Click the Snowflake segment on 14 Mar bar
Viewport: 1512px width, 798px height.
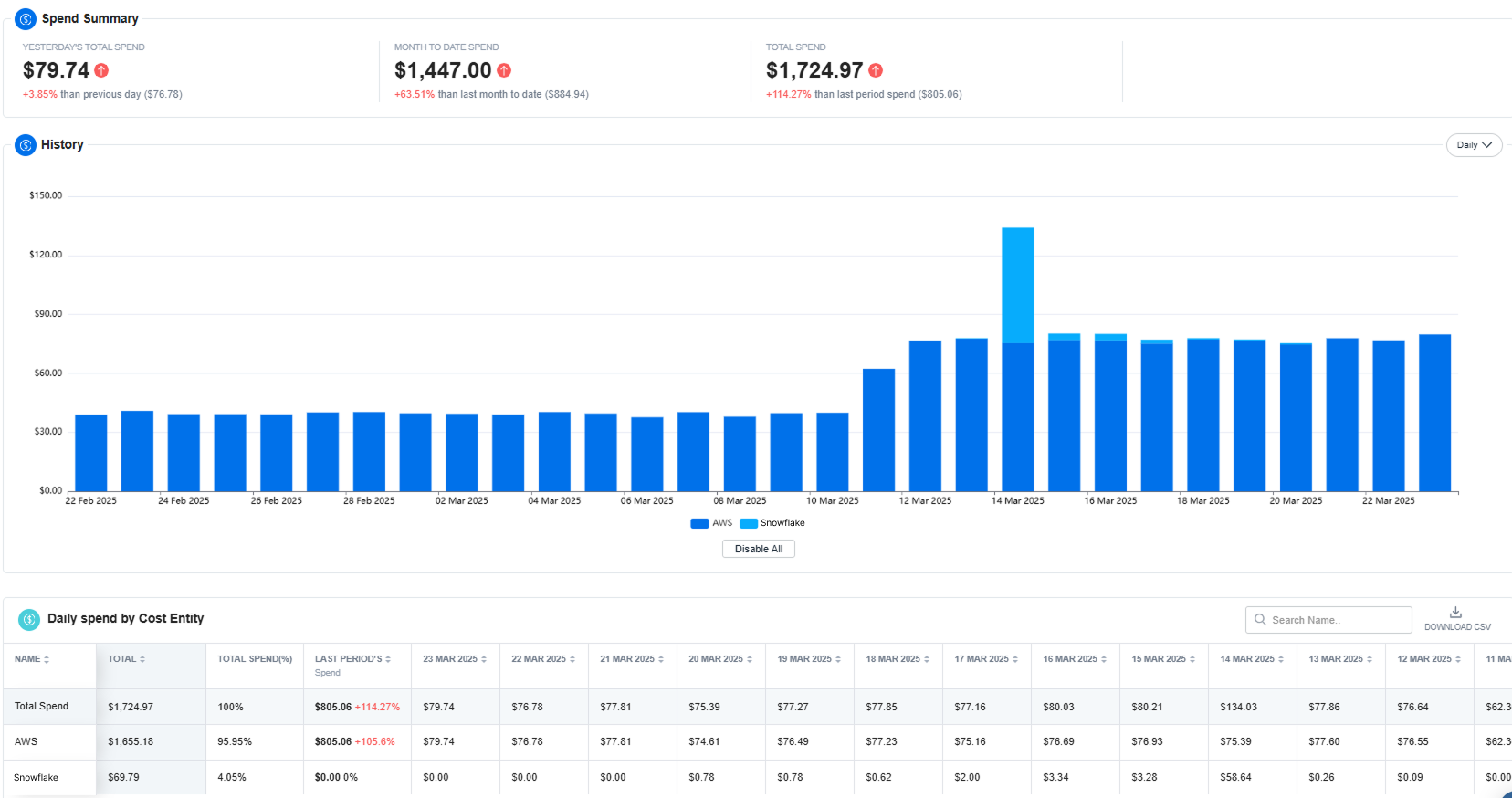[x=1018, y=285]
